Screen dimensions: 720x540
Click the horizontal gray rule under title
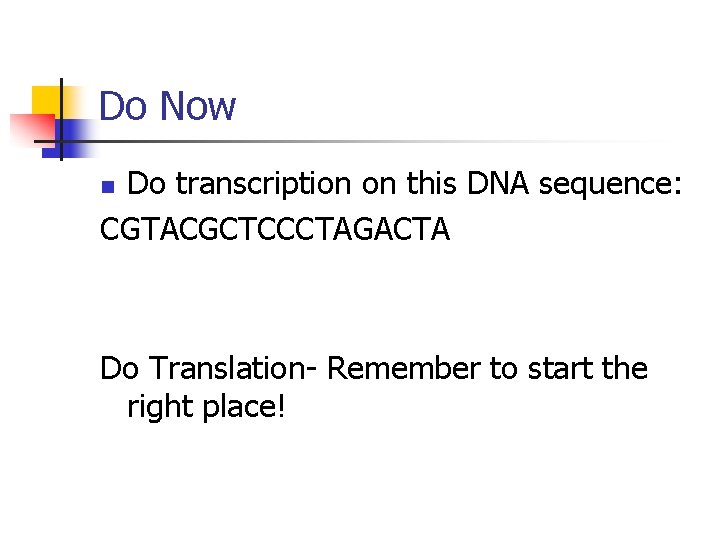tap(400, 142)
